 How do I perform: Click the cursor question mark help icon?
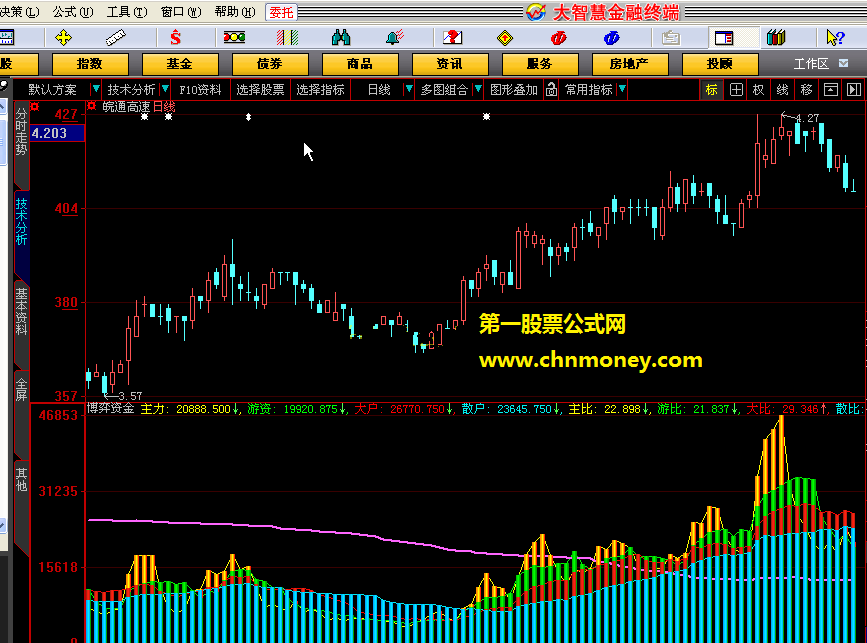(835, 38)
